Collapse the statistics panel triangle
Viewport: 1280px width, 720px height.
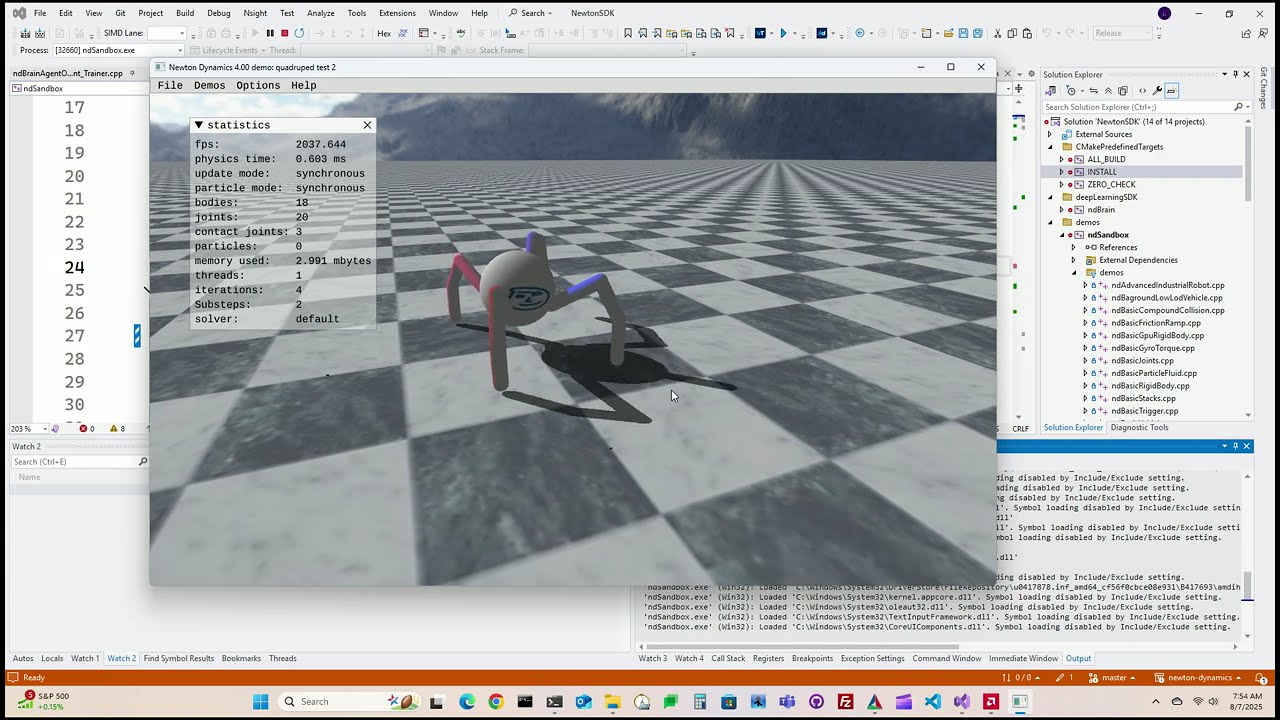pyautogui.click(x=199, y=125)
